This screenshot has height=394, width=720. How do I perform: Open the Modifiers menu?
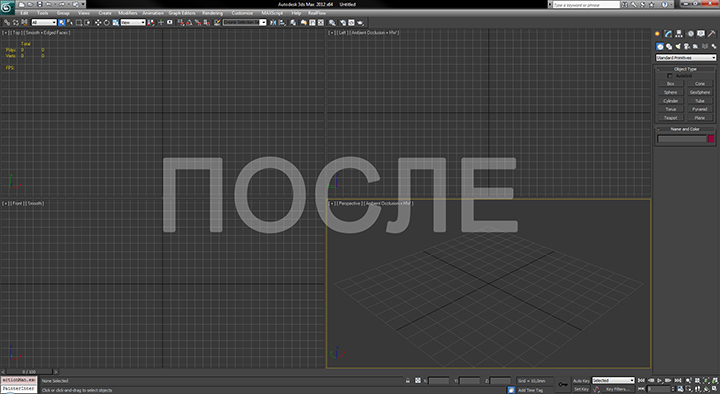128,13
